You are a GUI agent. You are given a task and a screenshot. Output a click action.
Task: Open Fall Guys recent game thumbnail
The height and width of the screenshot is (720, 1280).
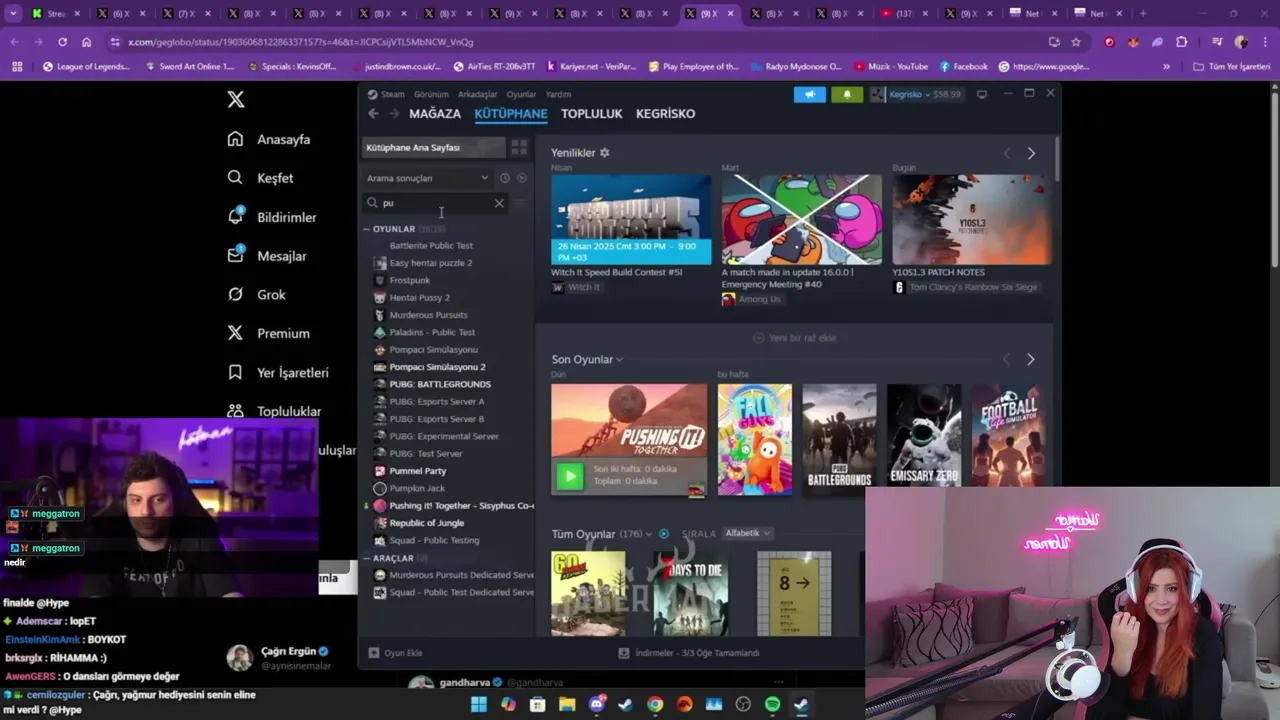click(x=755, y=440)
